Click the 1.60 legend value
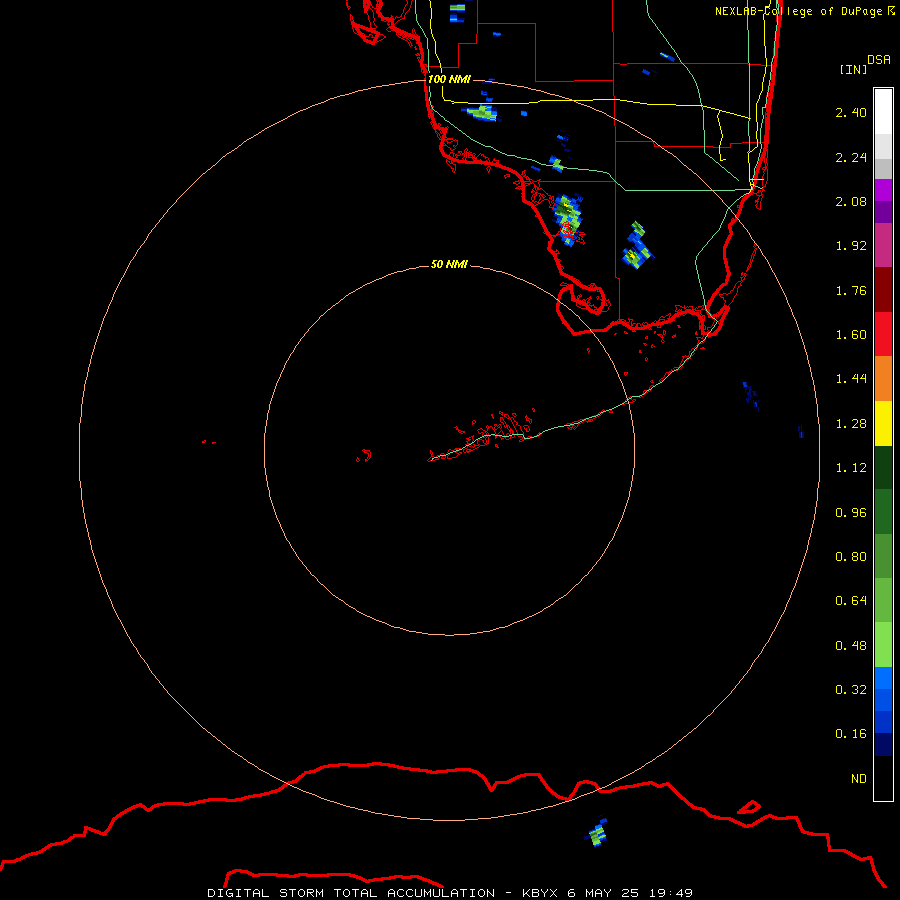900x900 pixels. pyautogui.click(x=851, y=335)
